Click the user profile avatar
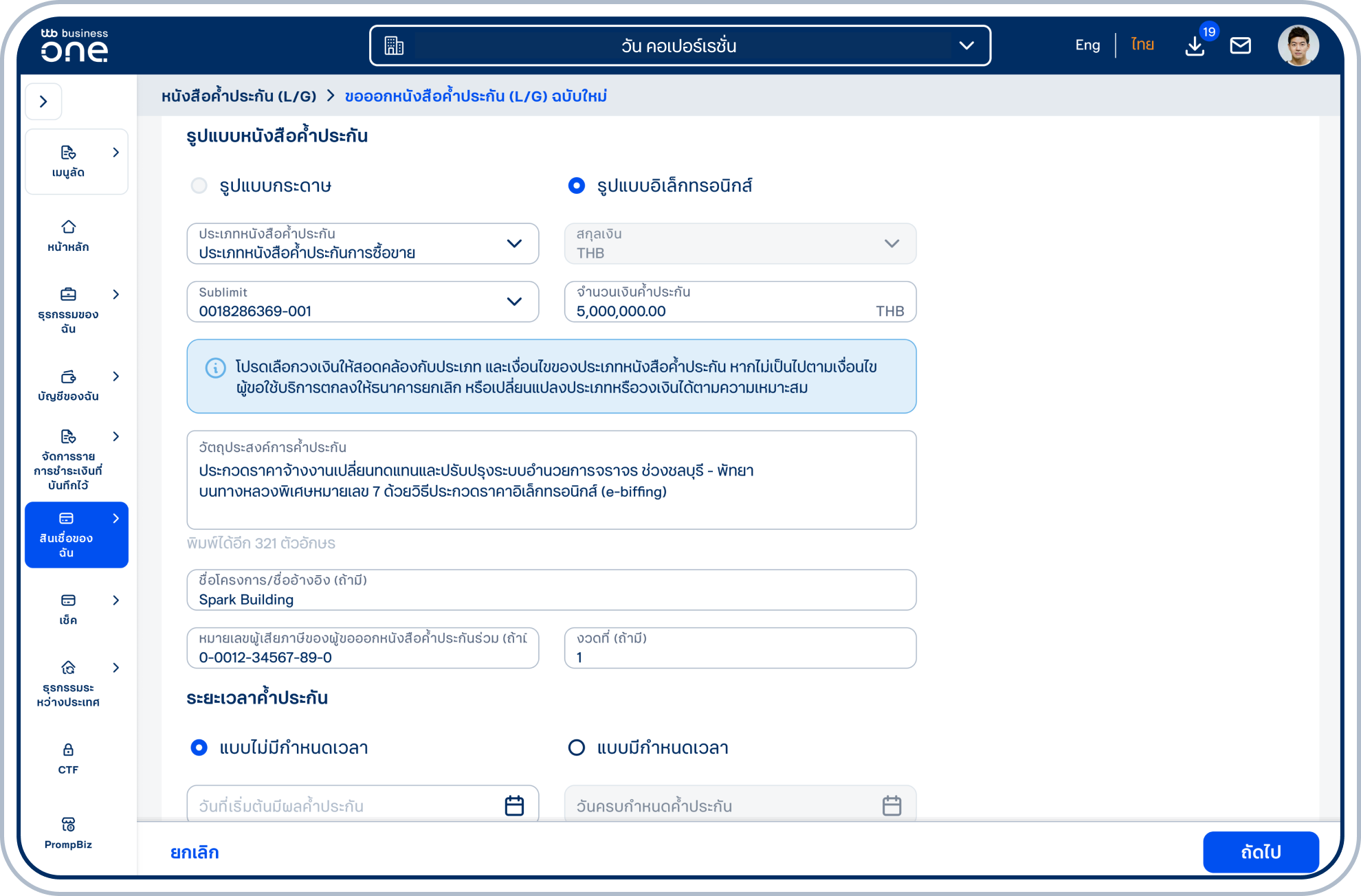 pyautogui.click(x=1298, y=46)
